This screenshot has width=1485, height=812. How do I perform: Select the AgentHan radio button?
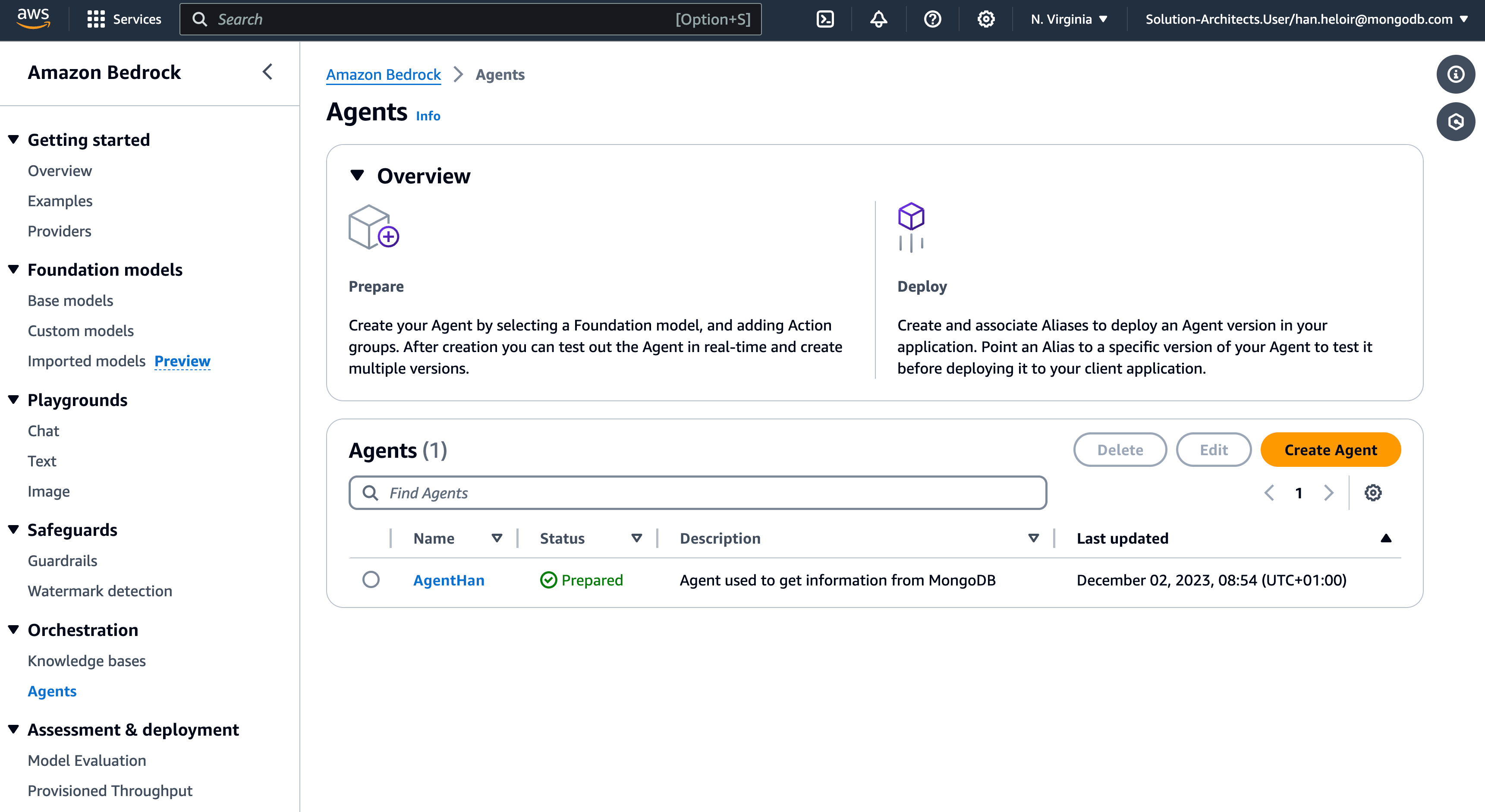click(x=371, y=579)
